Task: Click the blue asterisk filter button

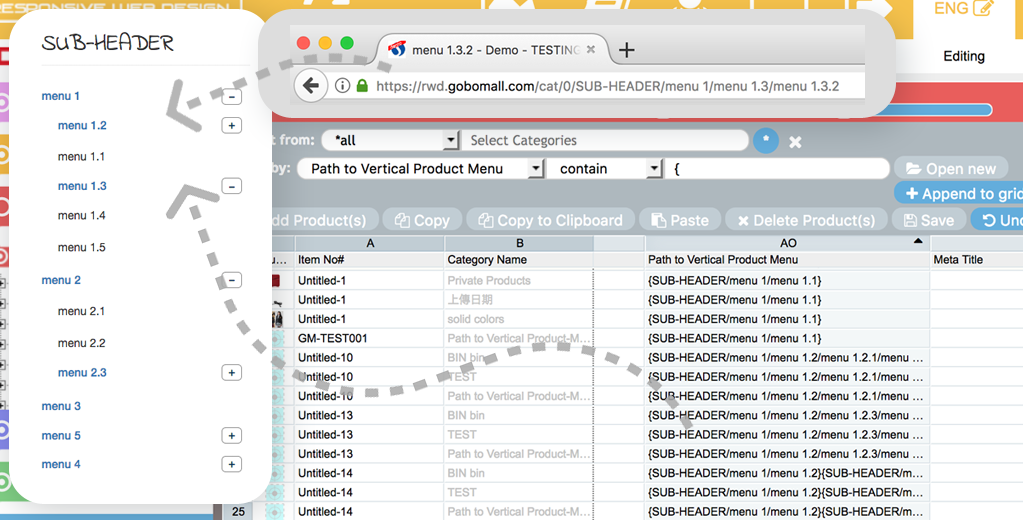Action: point(766,141)
